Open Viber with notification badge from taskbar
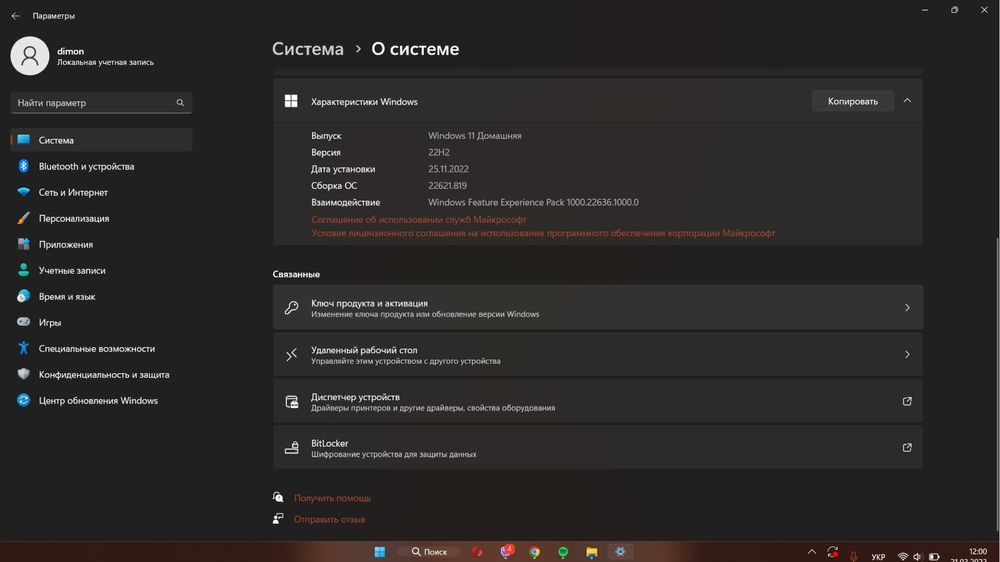The width and height of the screenshot is (1000, 562). click(x=506, y=552)
